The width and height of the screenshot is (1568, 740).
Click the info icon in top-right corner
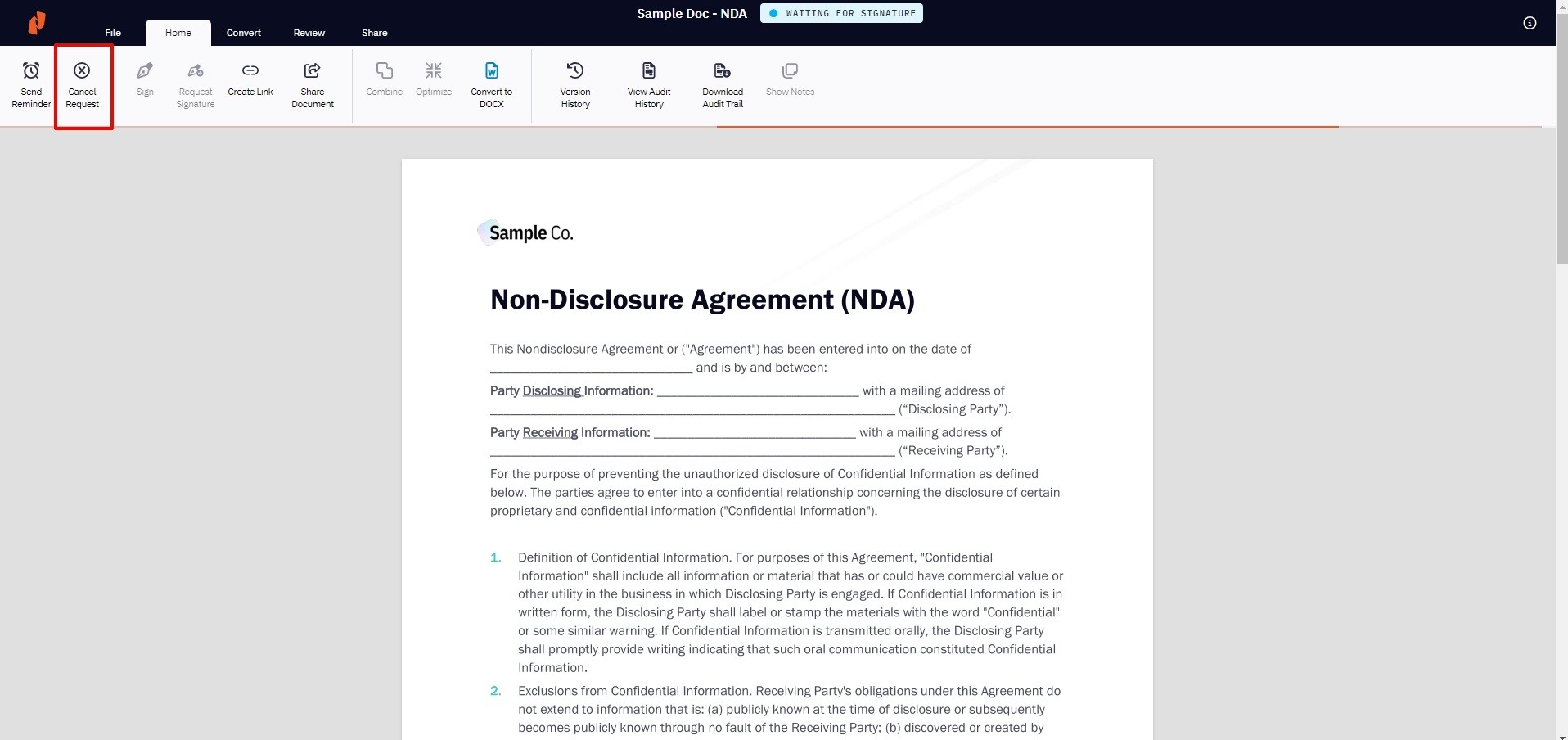tap(1530, 23)
